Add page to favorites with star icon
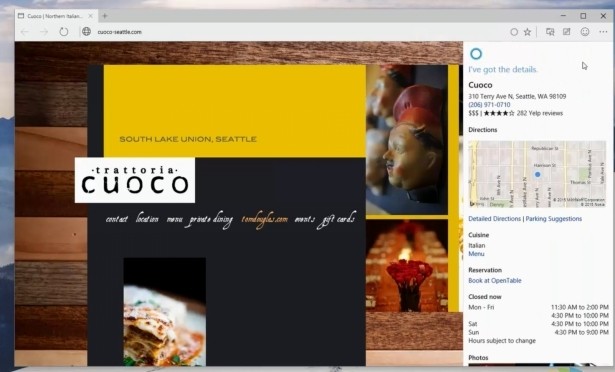Viewport: 615px width, 372px height. (x=528, y=32)
